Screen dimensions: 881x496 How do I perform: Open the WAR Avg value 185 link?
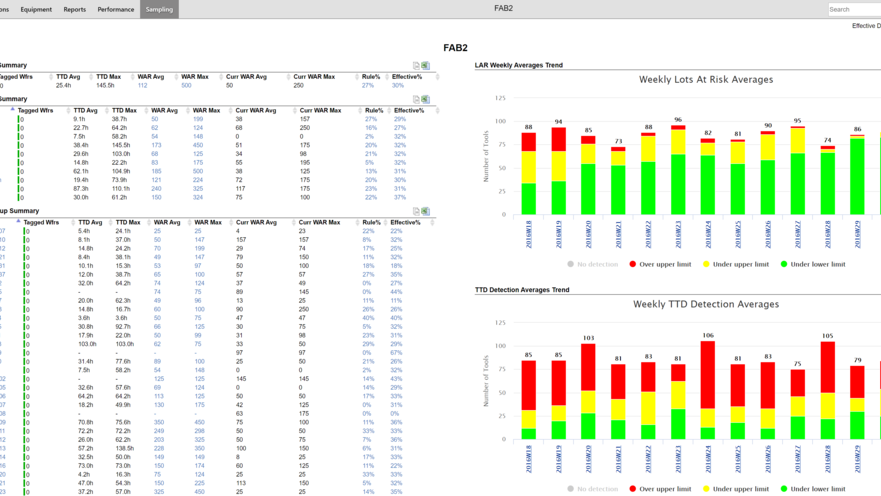coord(156,171)
